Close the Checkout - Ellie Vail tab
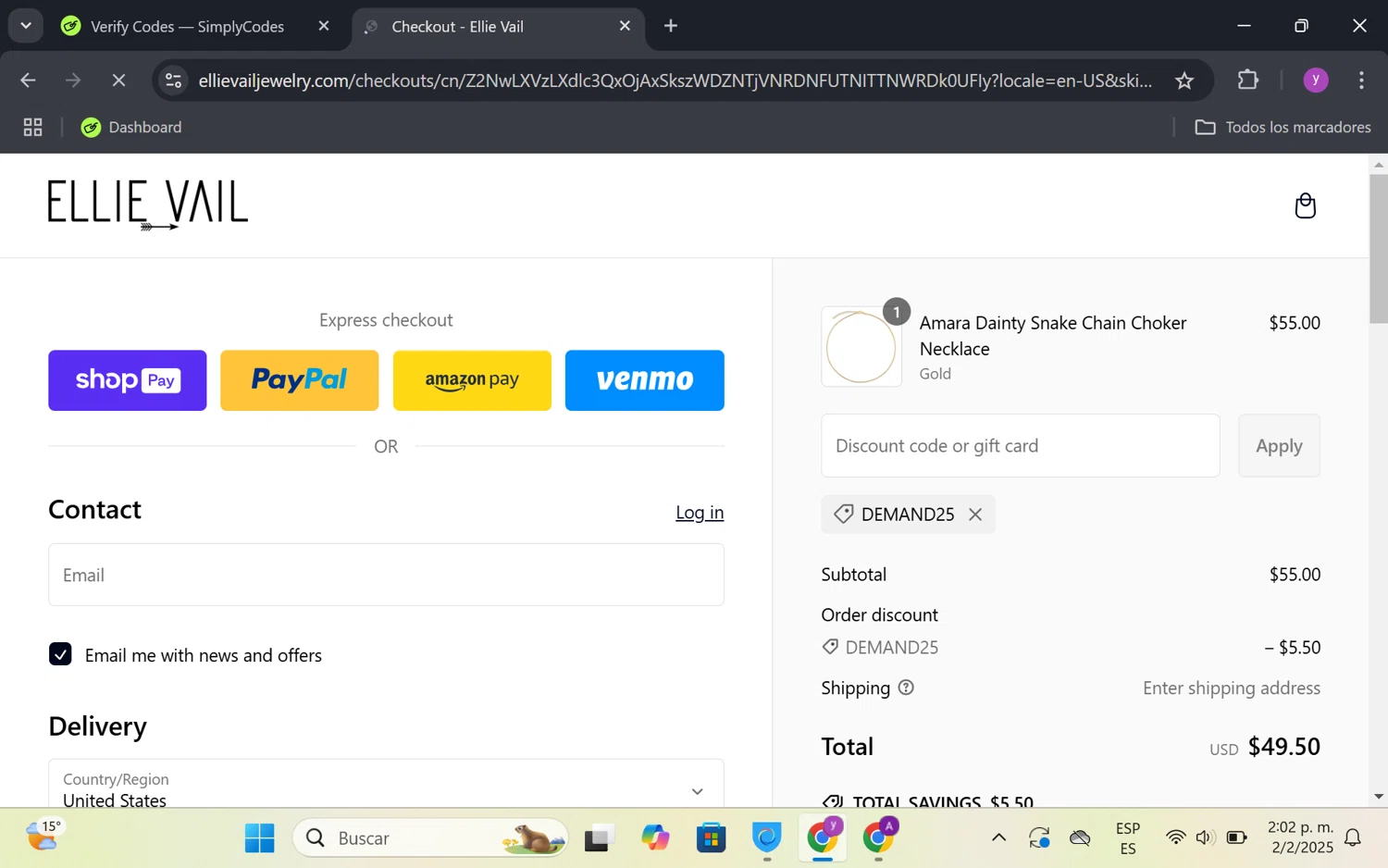The width and height of the screenshot is (1388, 868). point(626,26)
